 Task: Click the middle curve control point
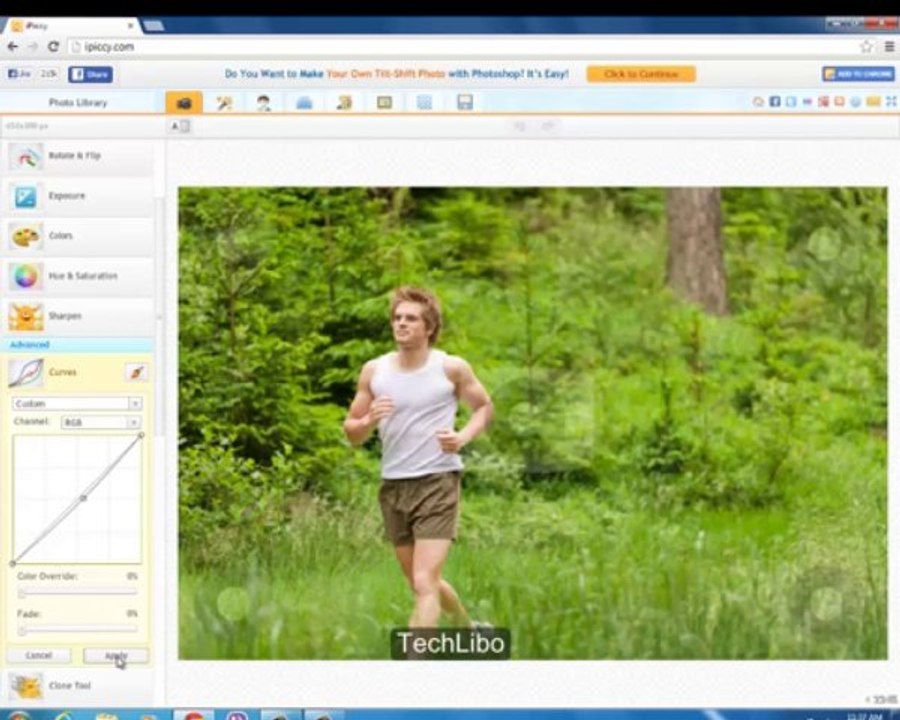point(83,498)
